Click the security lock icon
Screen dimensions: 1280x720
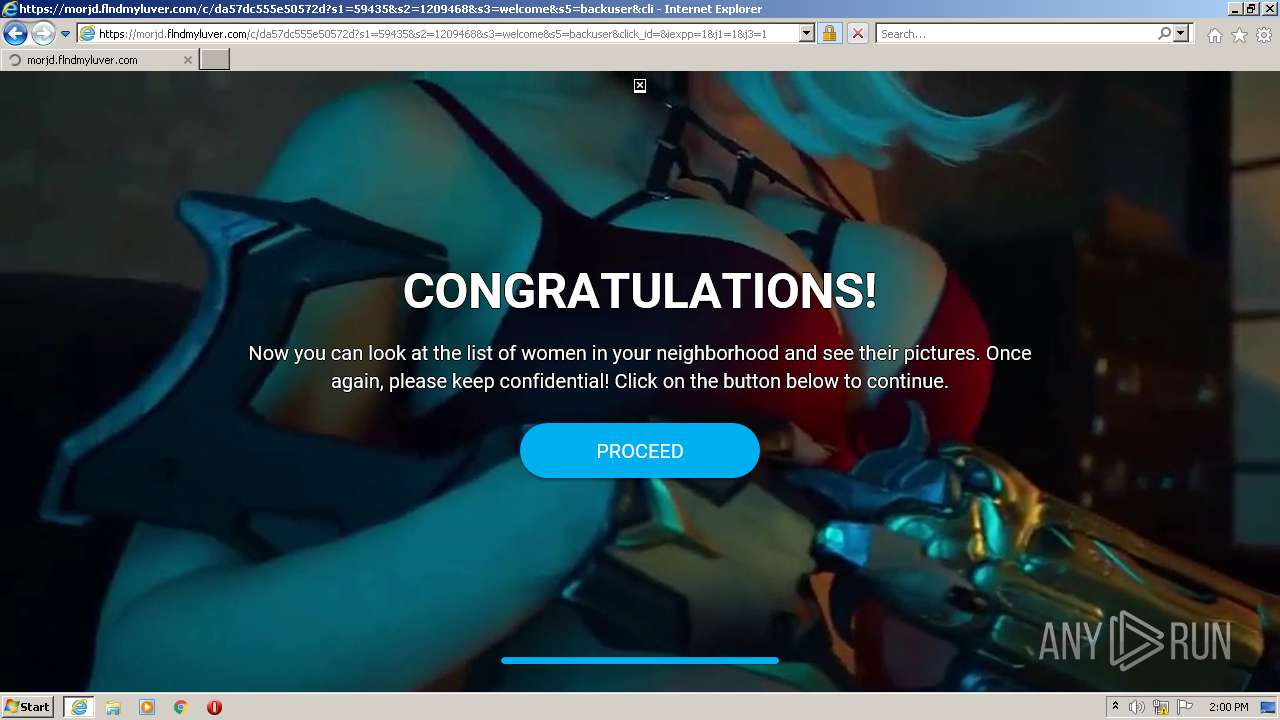[829, 34]
